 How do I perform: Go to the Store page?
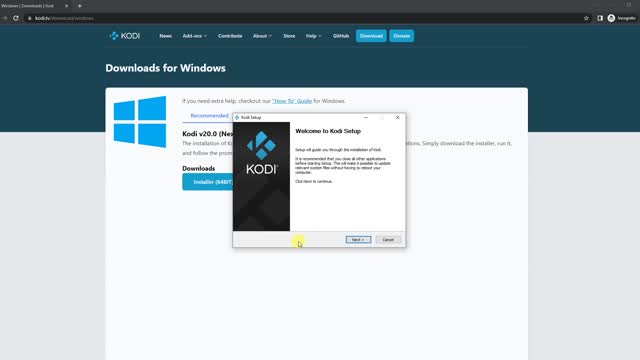[x=289, y=36]
